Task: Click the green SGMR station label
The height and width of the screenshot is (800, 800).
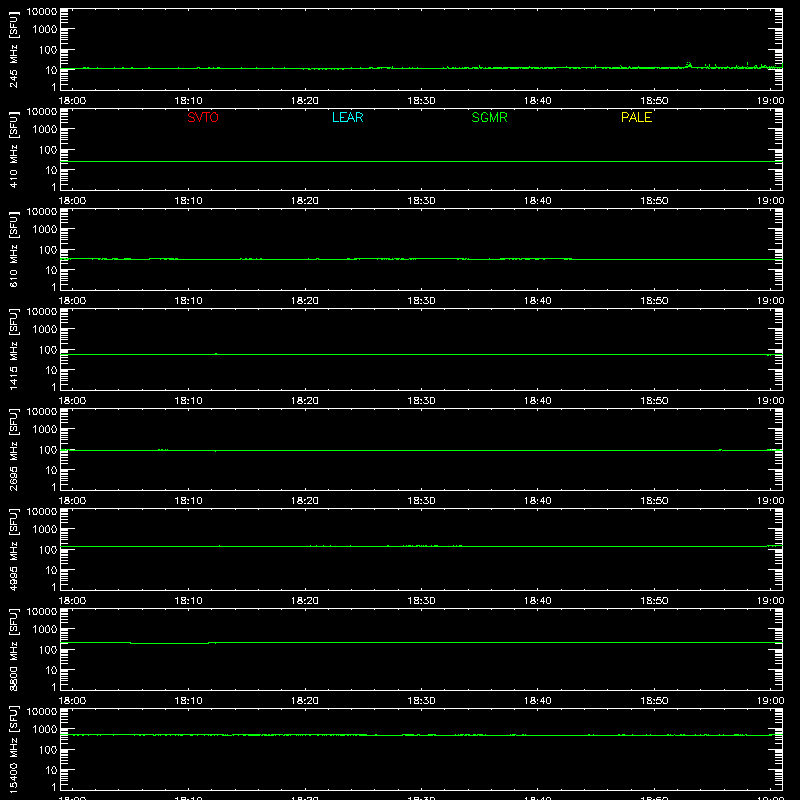Action: pos(489,117)
